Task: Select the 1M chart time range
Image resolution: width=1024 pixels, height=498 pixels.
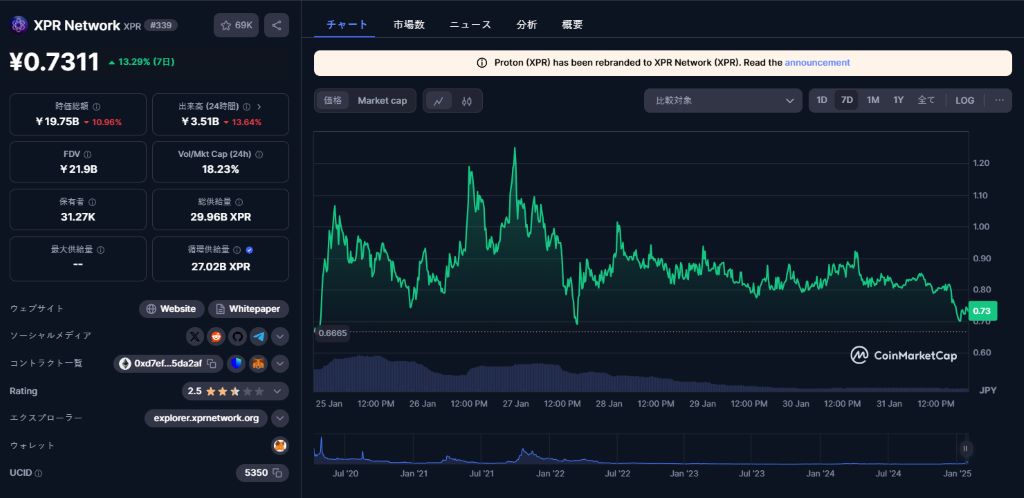Action: point(873,101)
